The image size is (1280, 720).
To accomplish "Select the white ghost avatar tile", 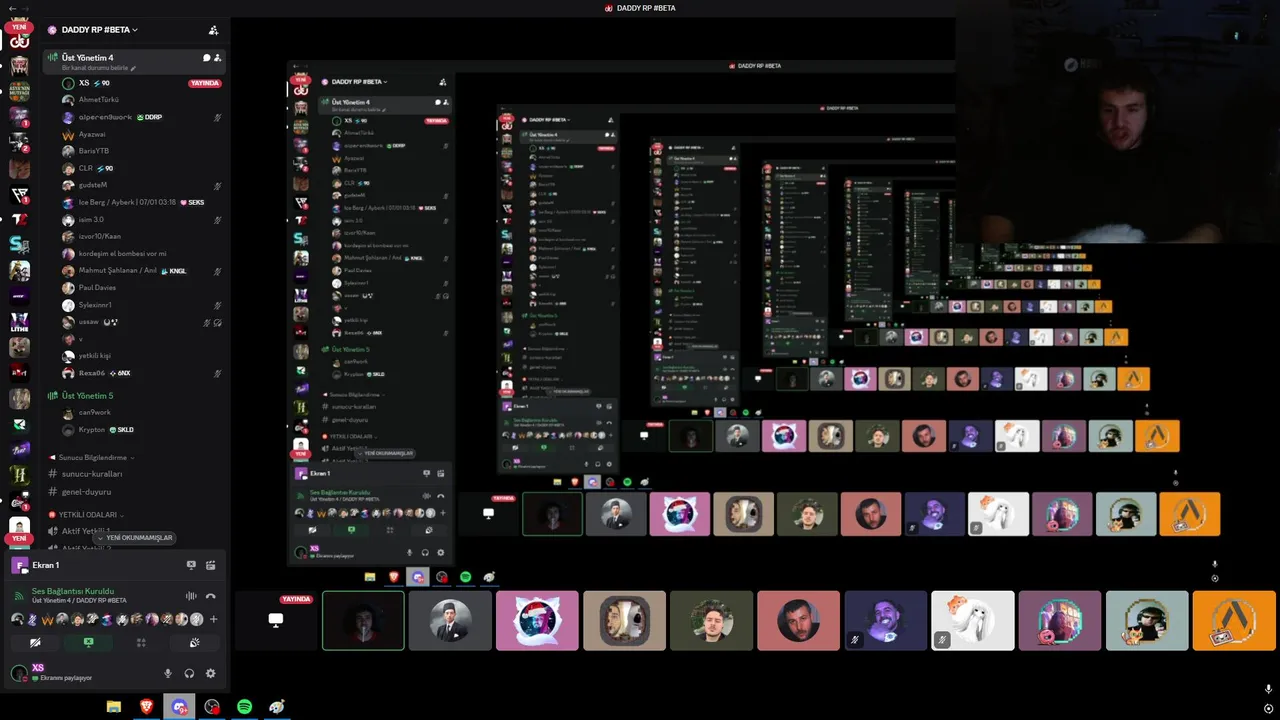I will point(972,620).
